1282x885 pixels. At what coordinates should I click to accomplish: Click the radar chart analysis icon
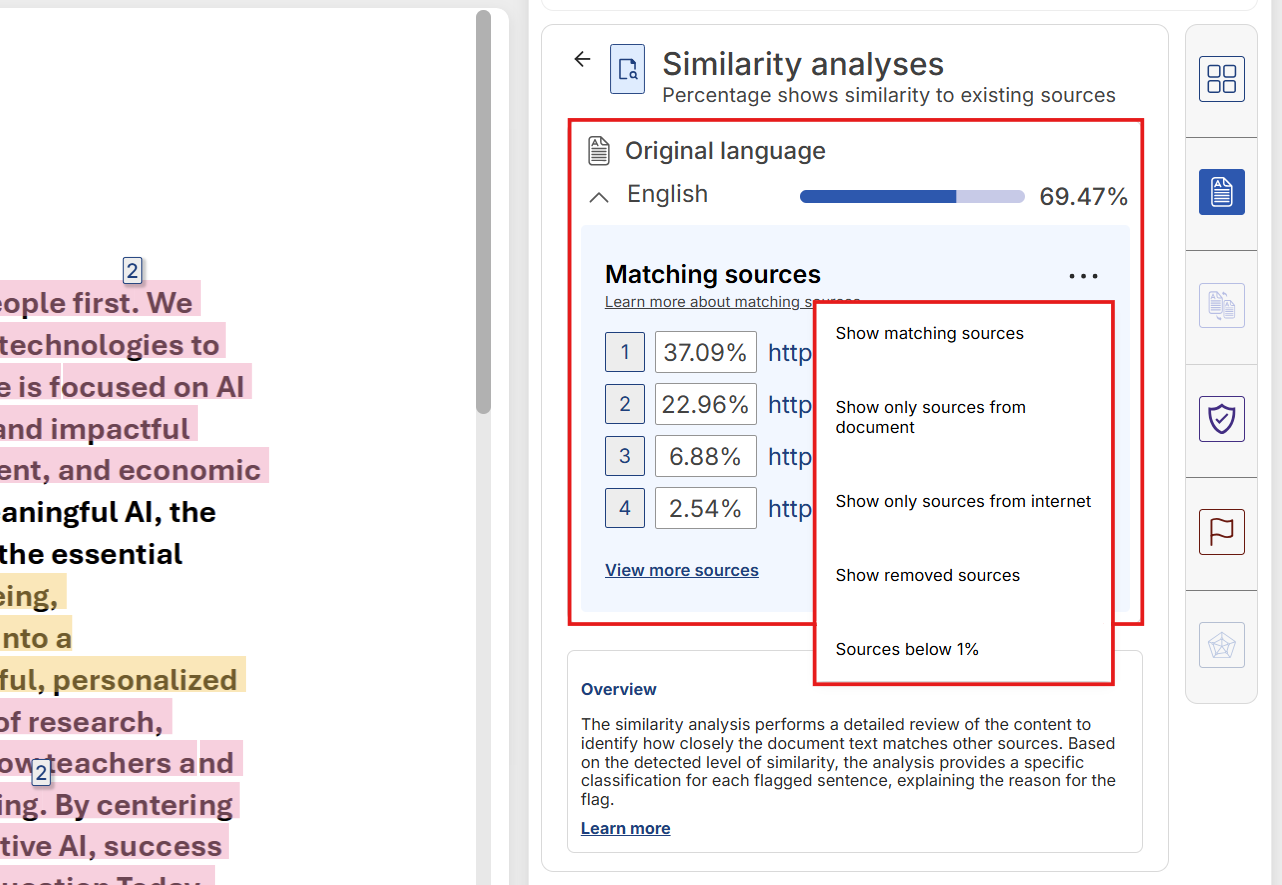pos(1221,645)
